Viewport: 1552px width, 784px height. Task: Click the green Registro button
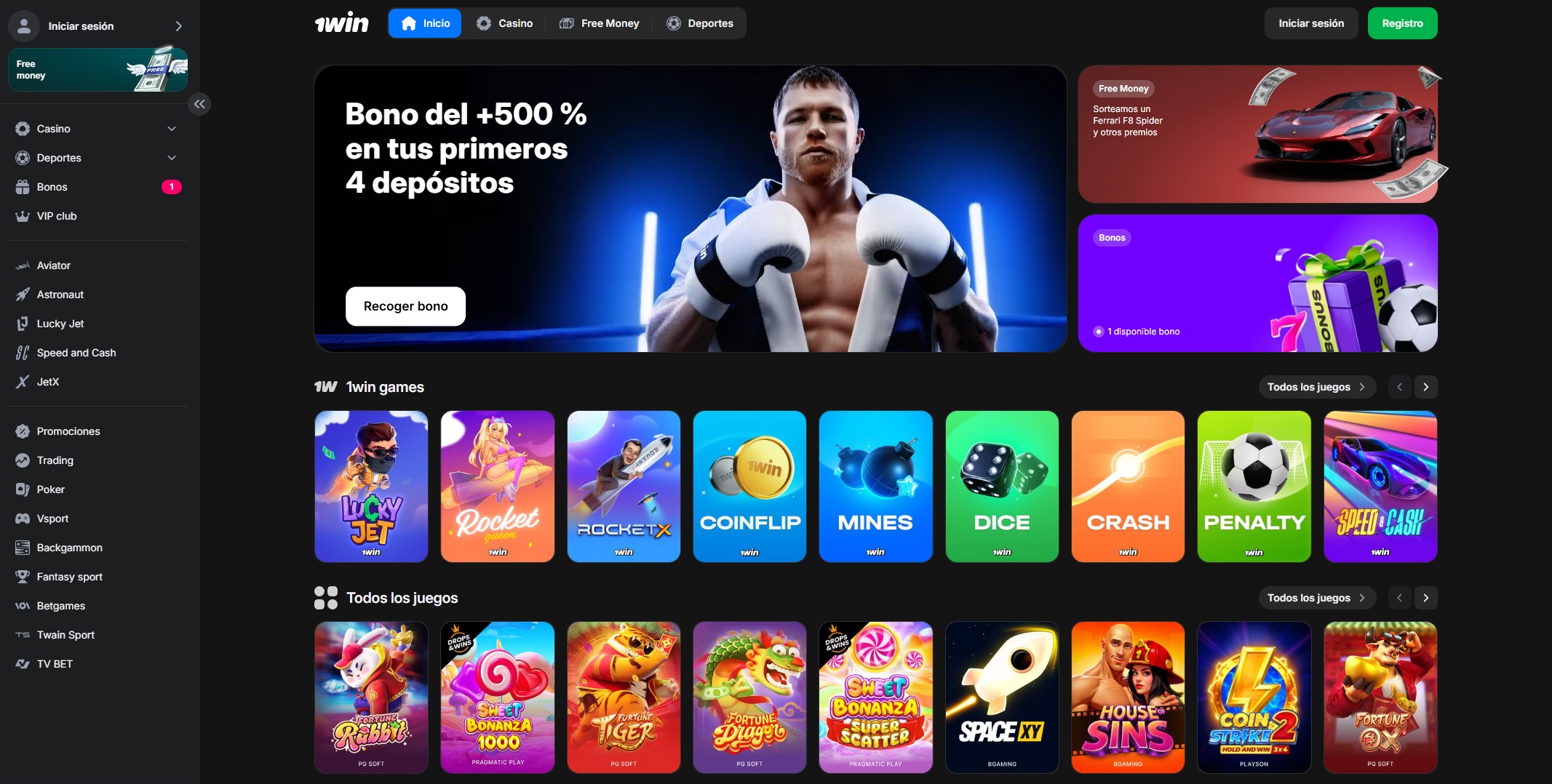click(x=1402, y=23)
